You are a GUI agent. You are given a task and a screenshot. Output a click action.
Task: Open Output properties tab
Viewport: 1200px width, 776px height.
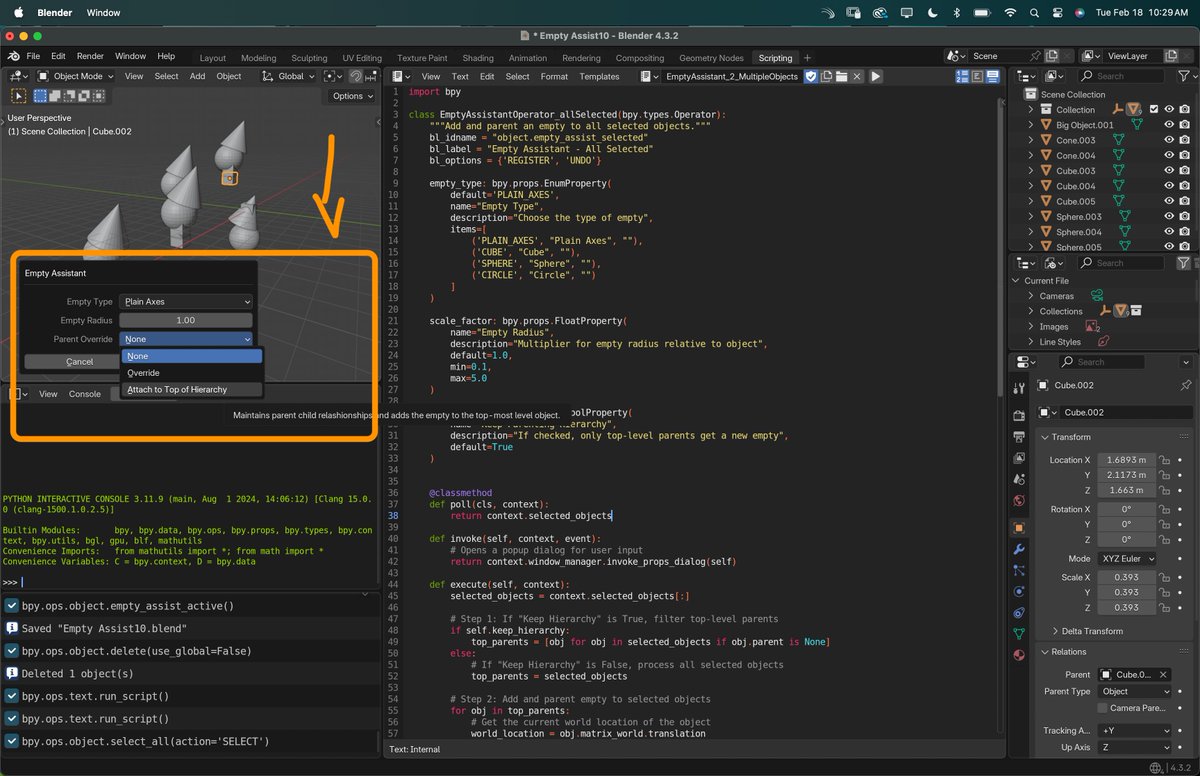1019,437
